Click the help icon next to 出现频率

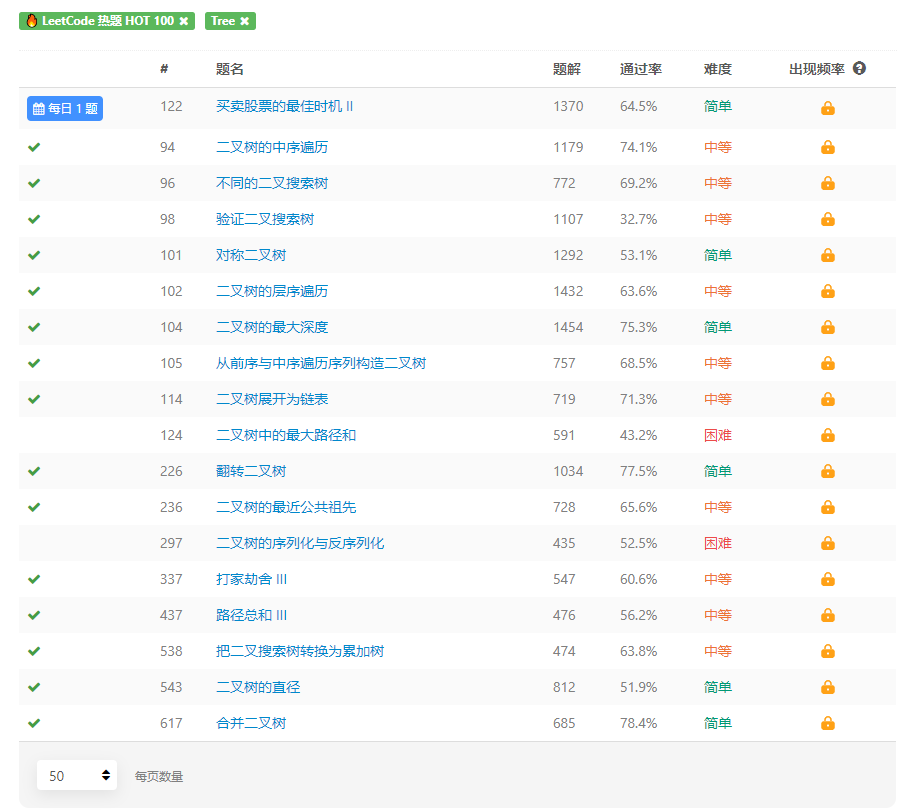[x=860, y=69]
